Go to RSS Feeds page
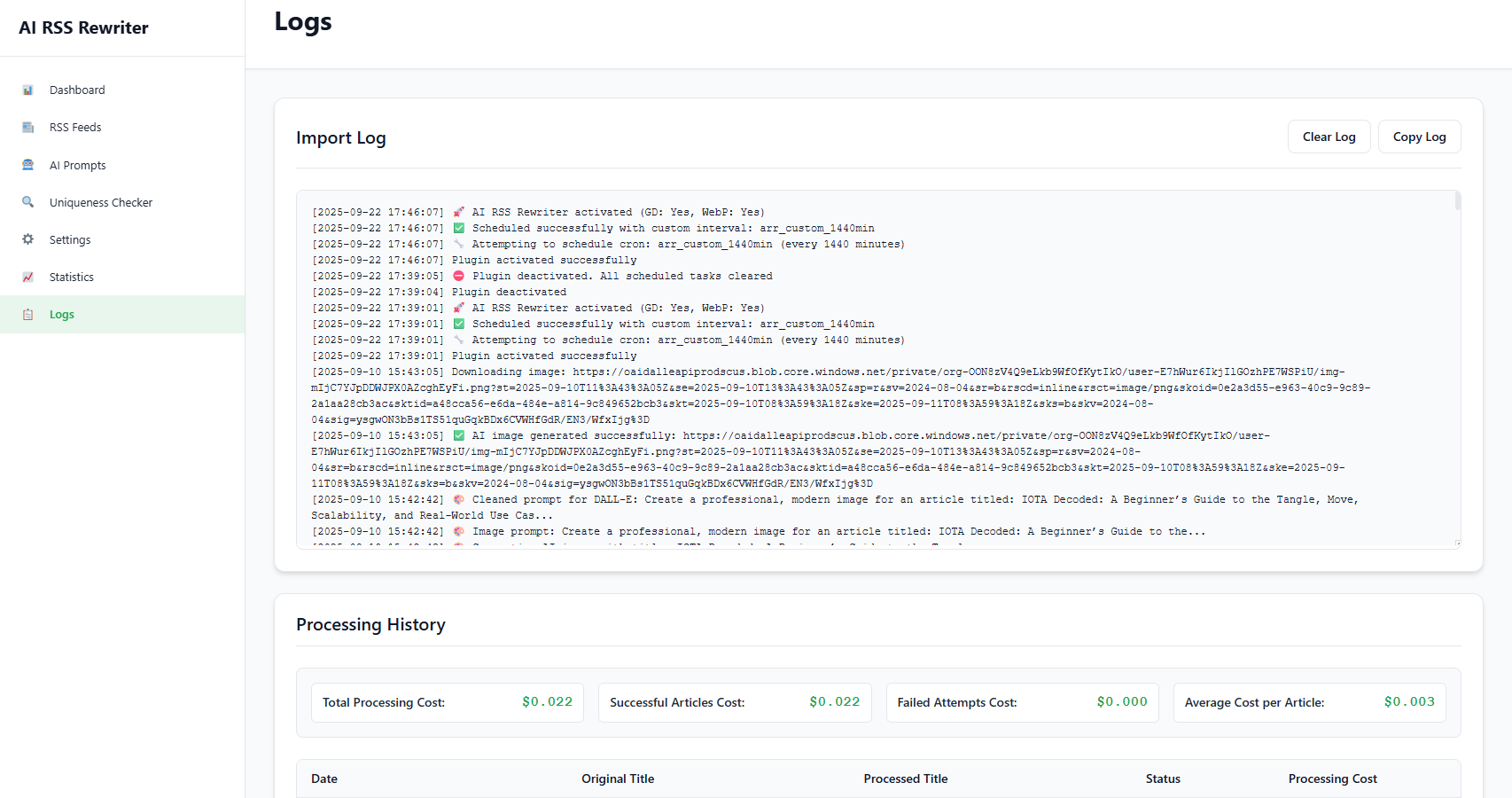Viewport: 1512px width, 798px height. pyautogui.click(x=75, y=128)
